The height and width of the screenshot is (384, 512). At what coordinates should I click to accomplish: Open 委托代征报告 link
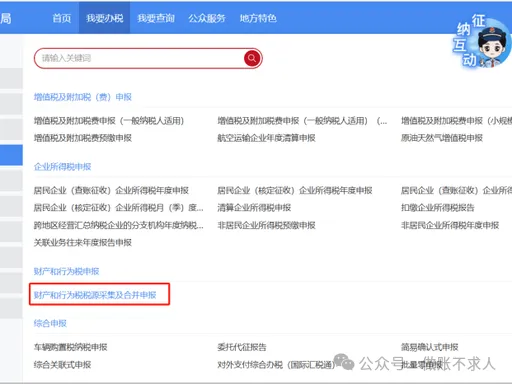(242, 347)
